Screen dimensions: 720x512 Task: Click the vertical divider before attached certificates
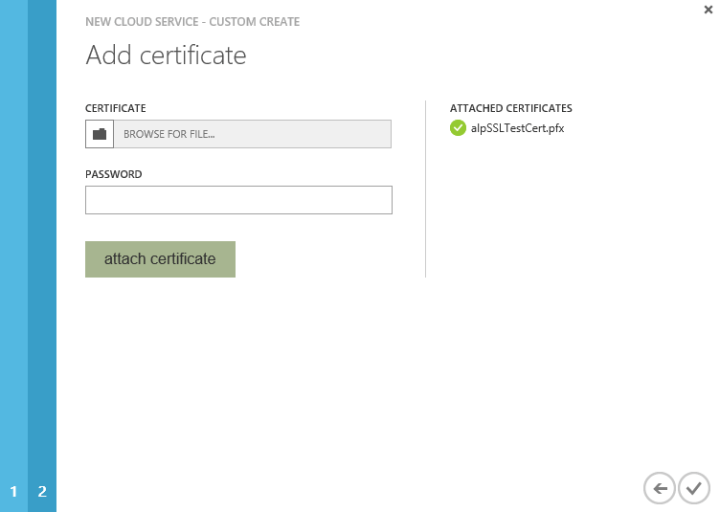pos(425,190)
